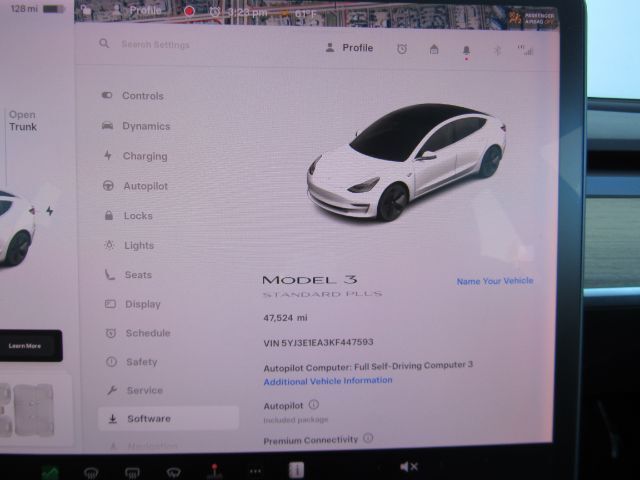Screen dimensions: 640x480
Task: Open Charging settings
Action: pyautogui.click(x=144, y=156)
